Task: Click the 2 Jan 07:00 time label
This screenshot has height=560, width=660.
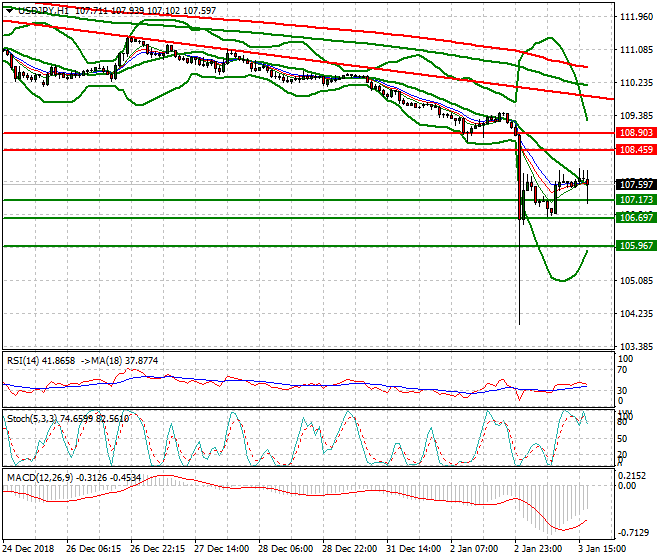Action: (474, 549)
